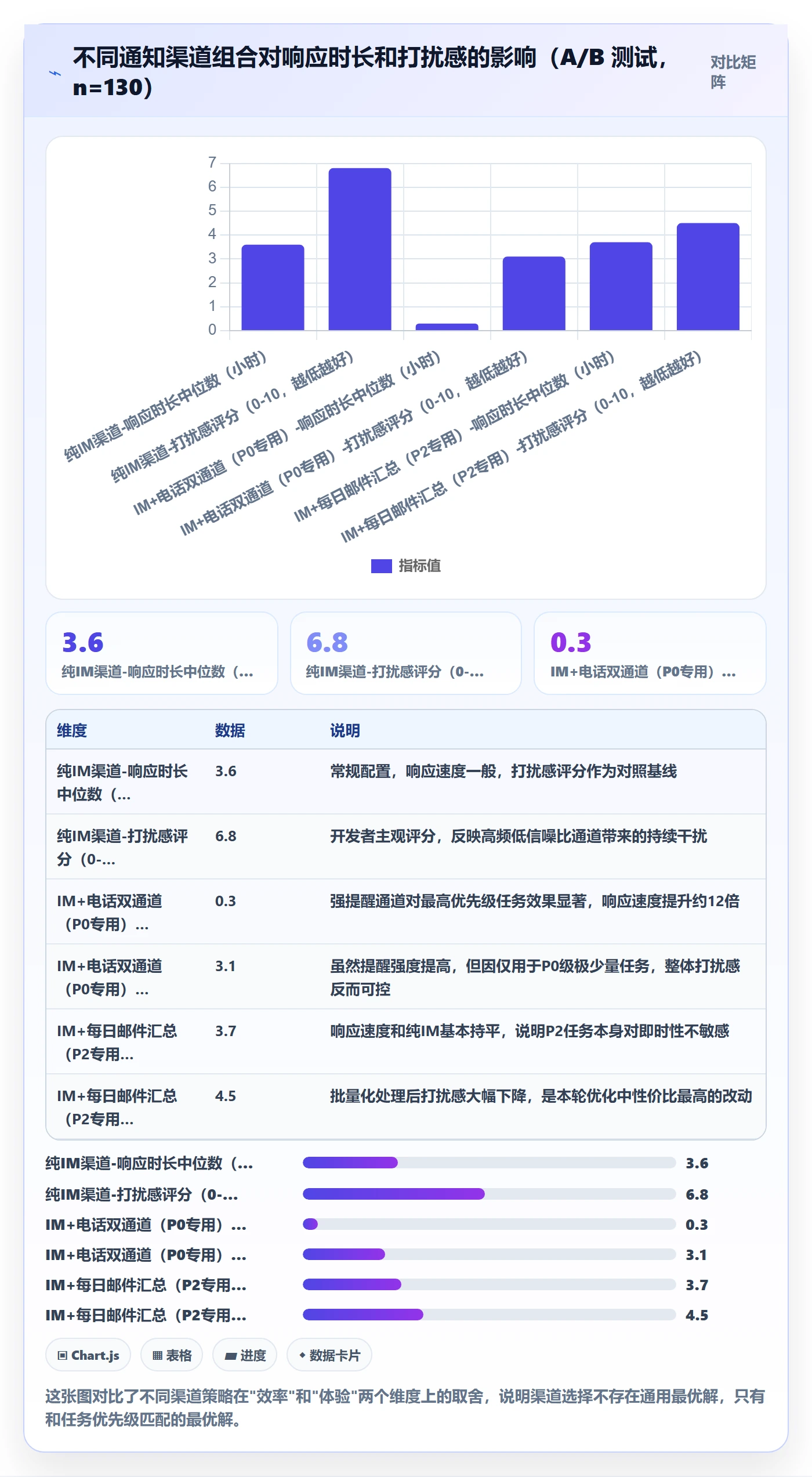Click the 数据 column header
Viewport: 812px width, 1477px height.
230,730
